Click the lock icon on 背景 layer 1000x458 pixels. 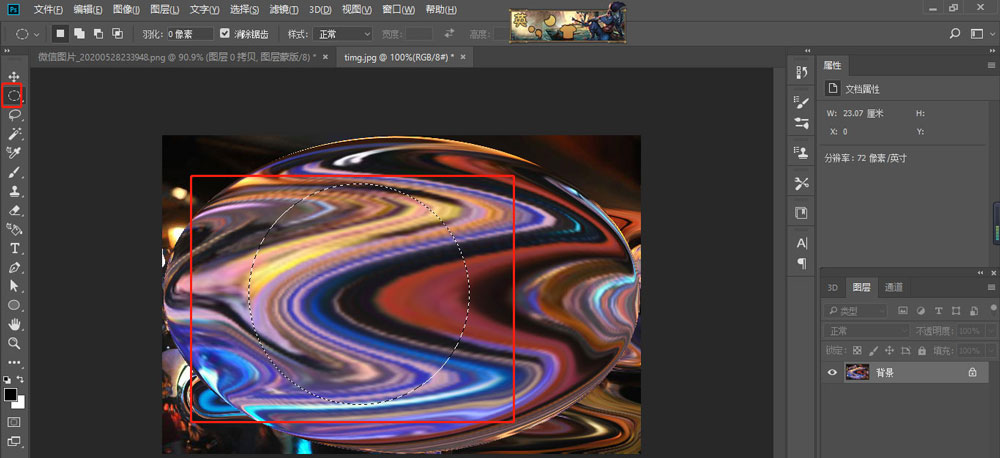click(972, 372)
